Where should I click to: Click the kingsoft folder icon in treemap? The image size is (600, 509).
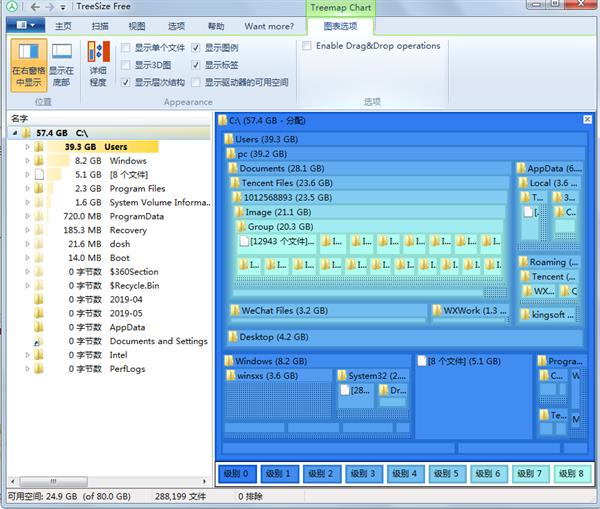tap(525, 315)
